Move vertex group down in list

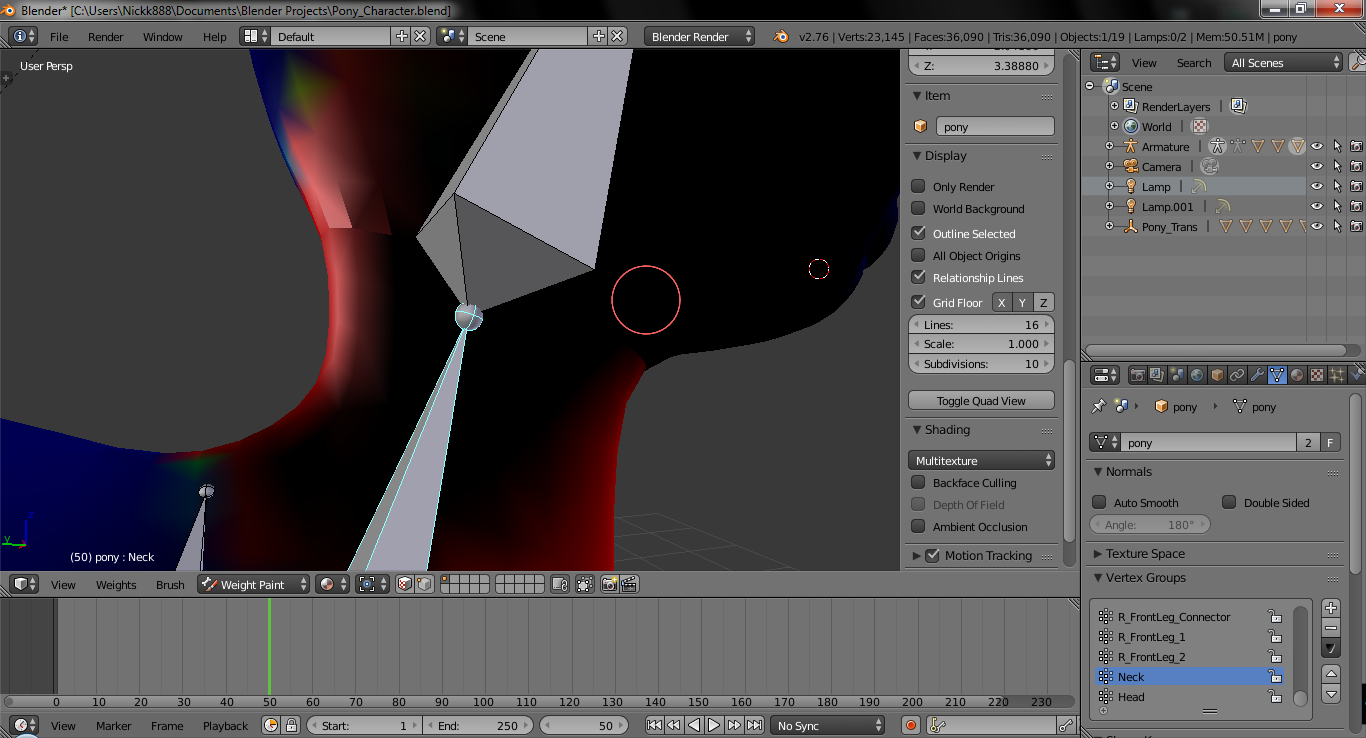(x=1331, y=694)
